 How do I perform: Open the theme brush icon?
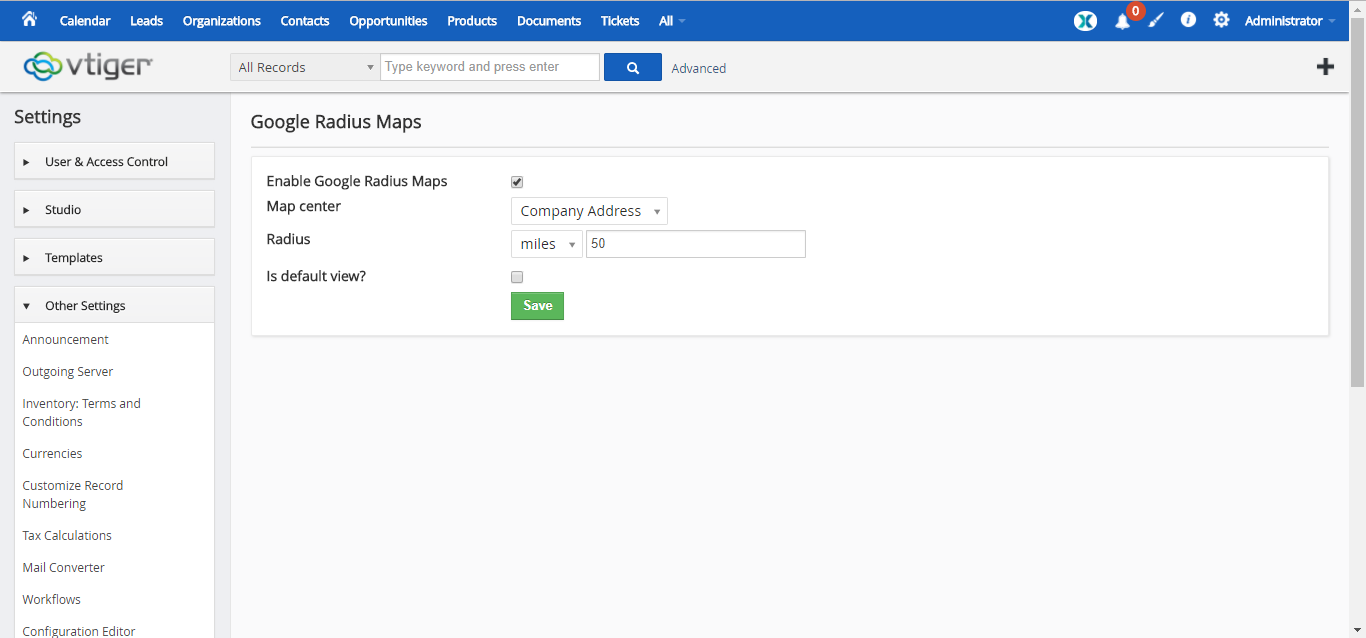1156,20
